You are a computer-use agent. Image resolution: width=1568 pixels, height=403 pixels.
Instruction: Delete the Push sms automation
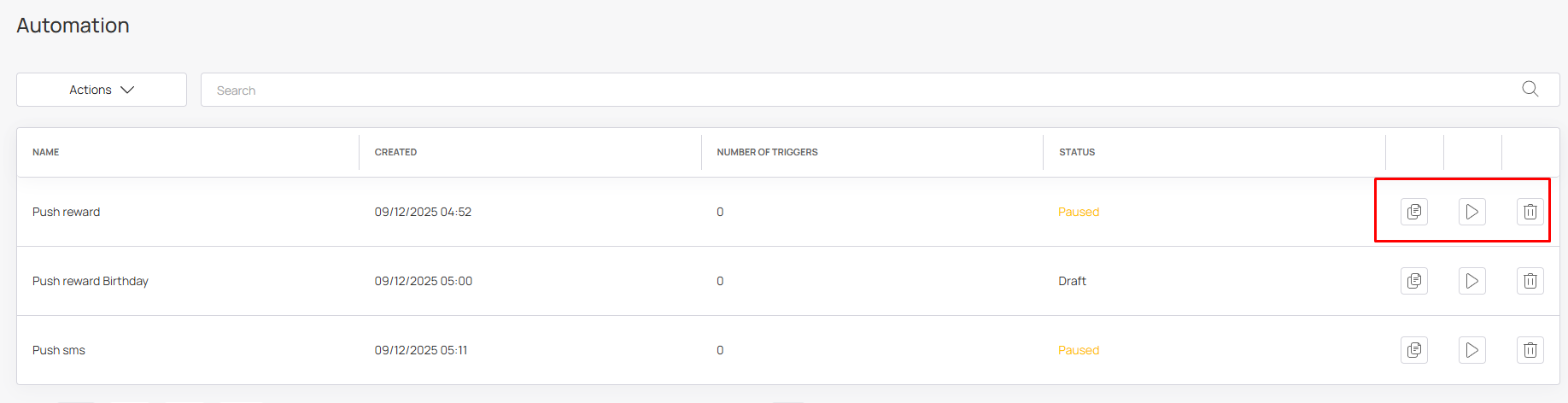1530,350
